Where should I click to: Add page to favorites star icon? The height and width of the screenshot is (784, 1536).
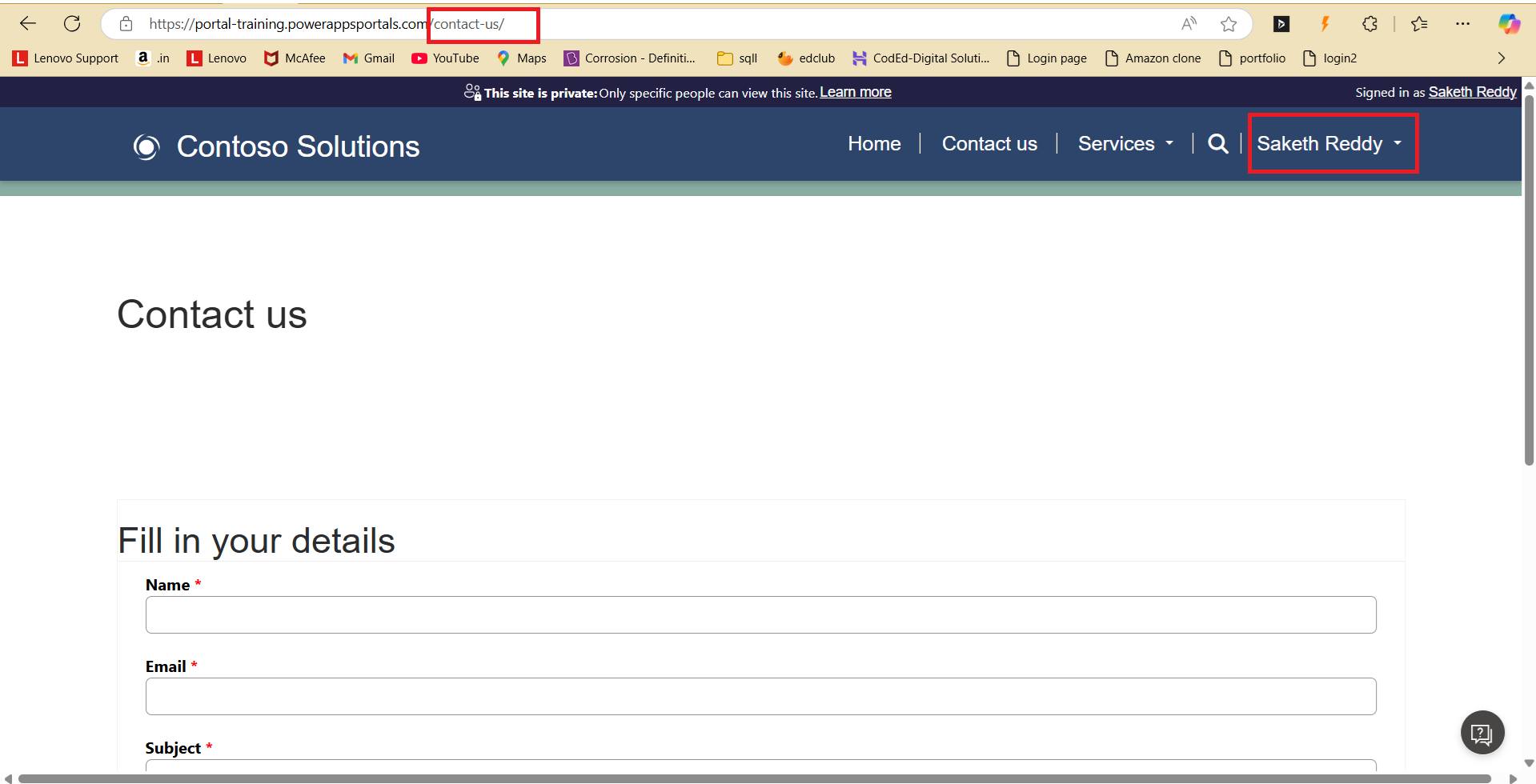[x=1229, y=24]
